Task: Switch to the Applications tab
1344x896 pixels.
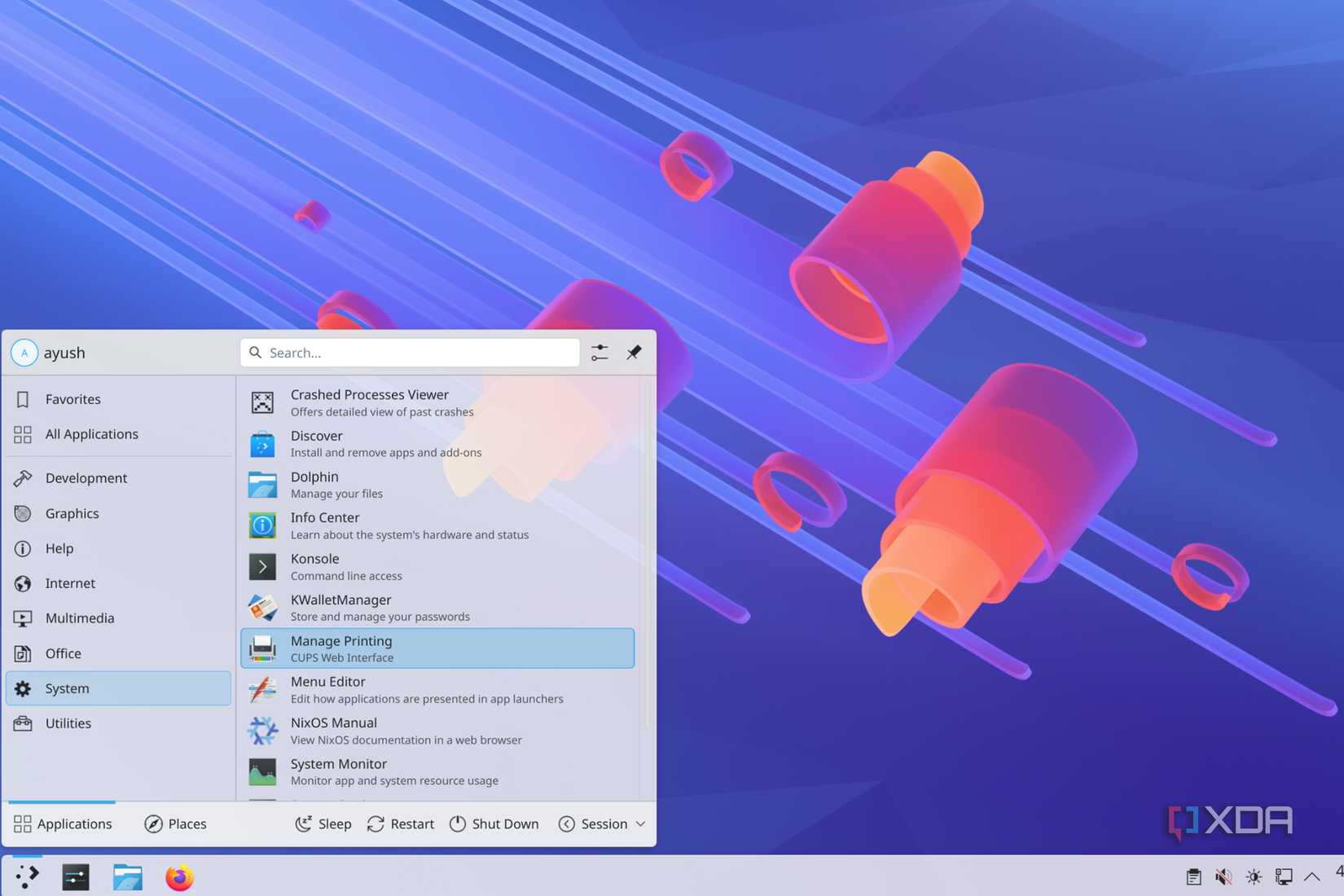Action: click(x=63, y=824)
